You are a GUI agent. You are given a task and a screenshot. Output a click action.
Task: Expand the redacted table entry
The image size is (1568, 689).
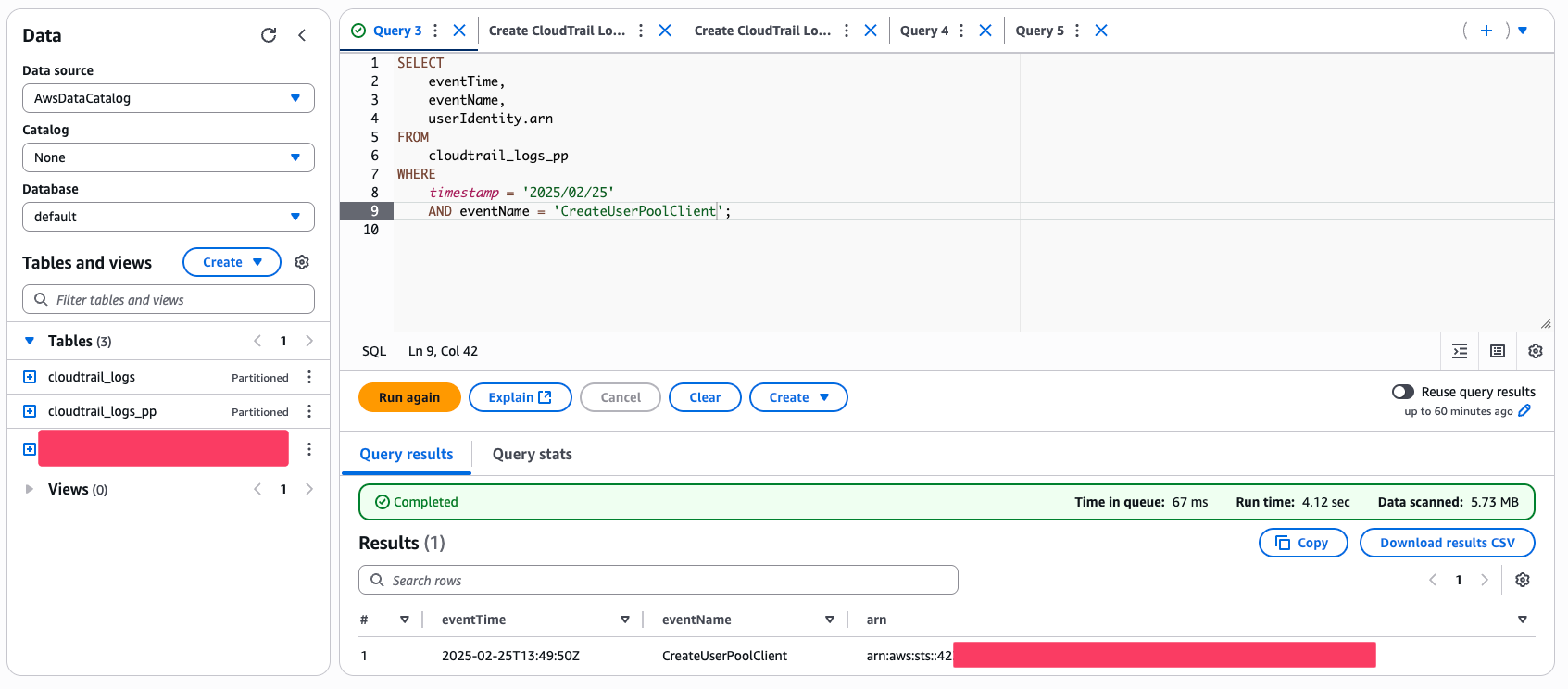tap(30, 449)
